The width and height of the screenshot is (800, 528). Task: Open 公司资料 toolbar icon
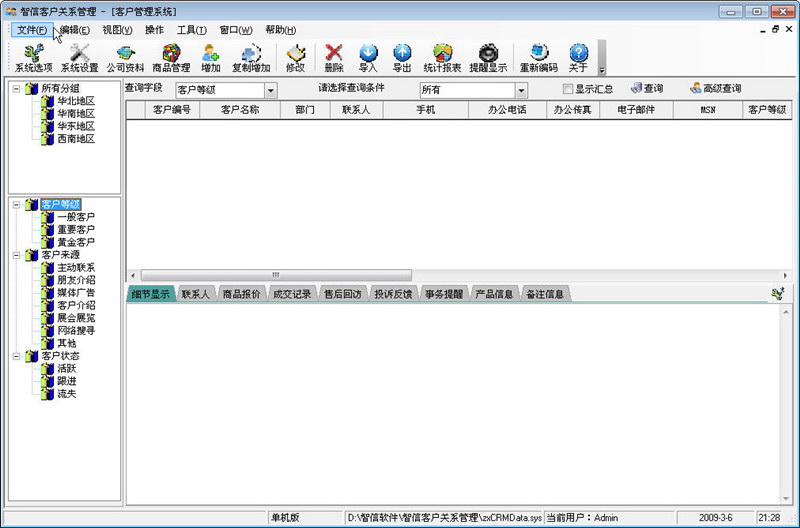[x=126, y=58]
